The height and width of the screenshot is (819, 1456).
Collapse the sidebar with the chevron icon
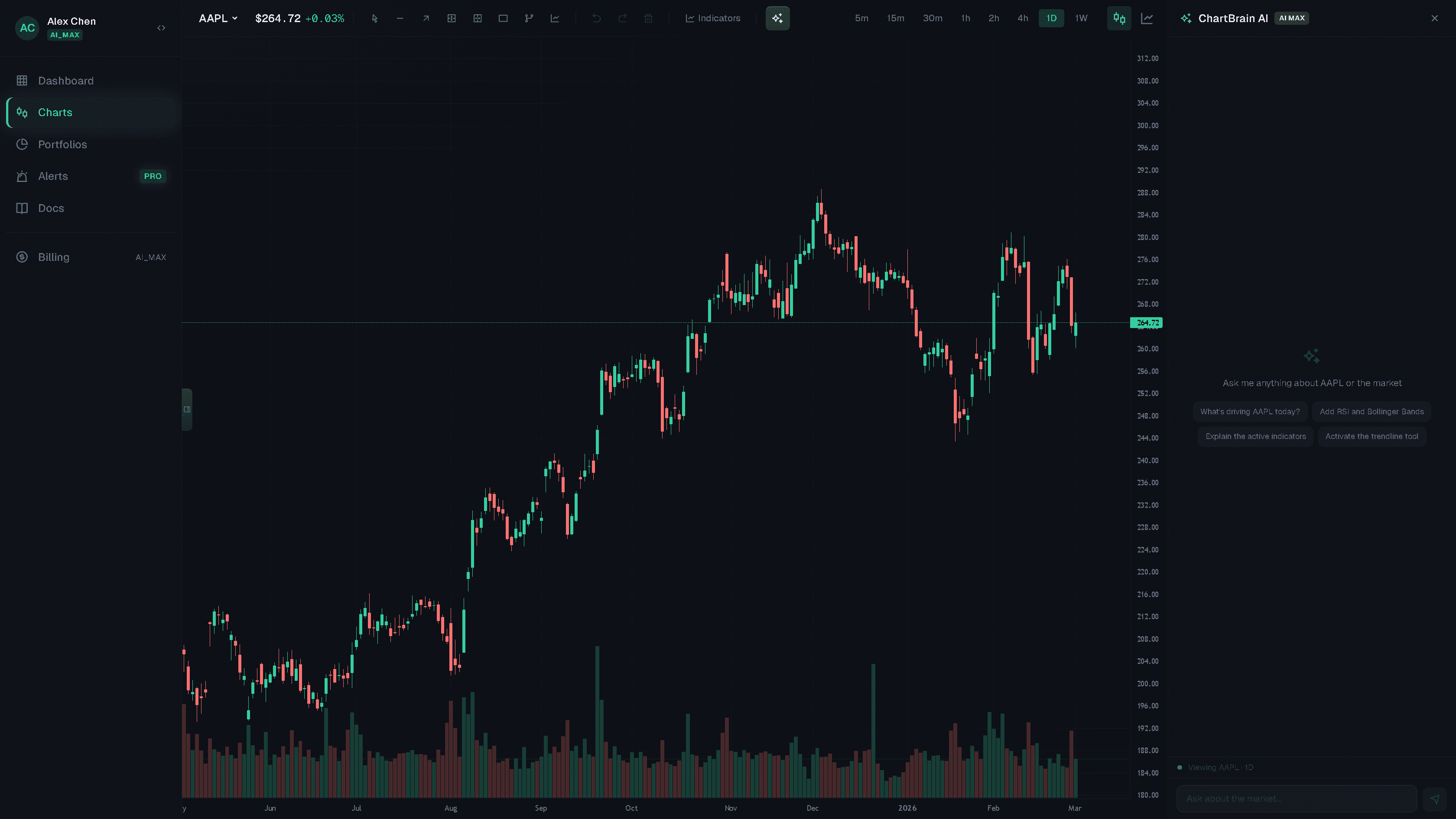[161, 28]
